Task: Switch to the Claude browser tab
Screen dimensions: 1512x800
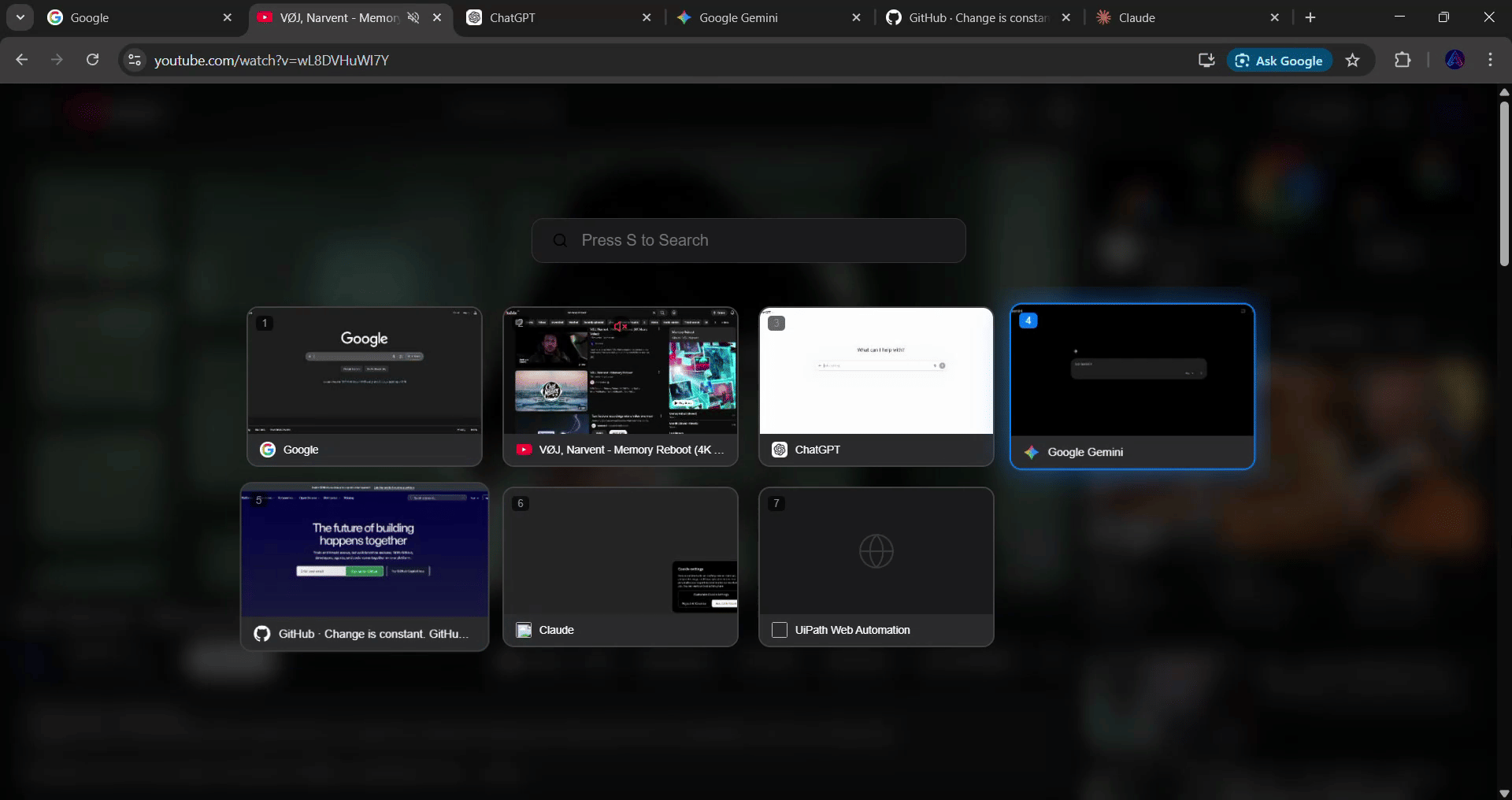Action: tap(1181, 17)
